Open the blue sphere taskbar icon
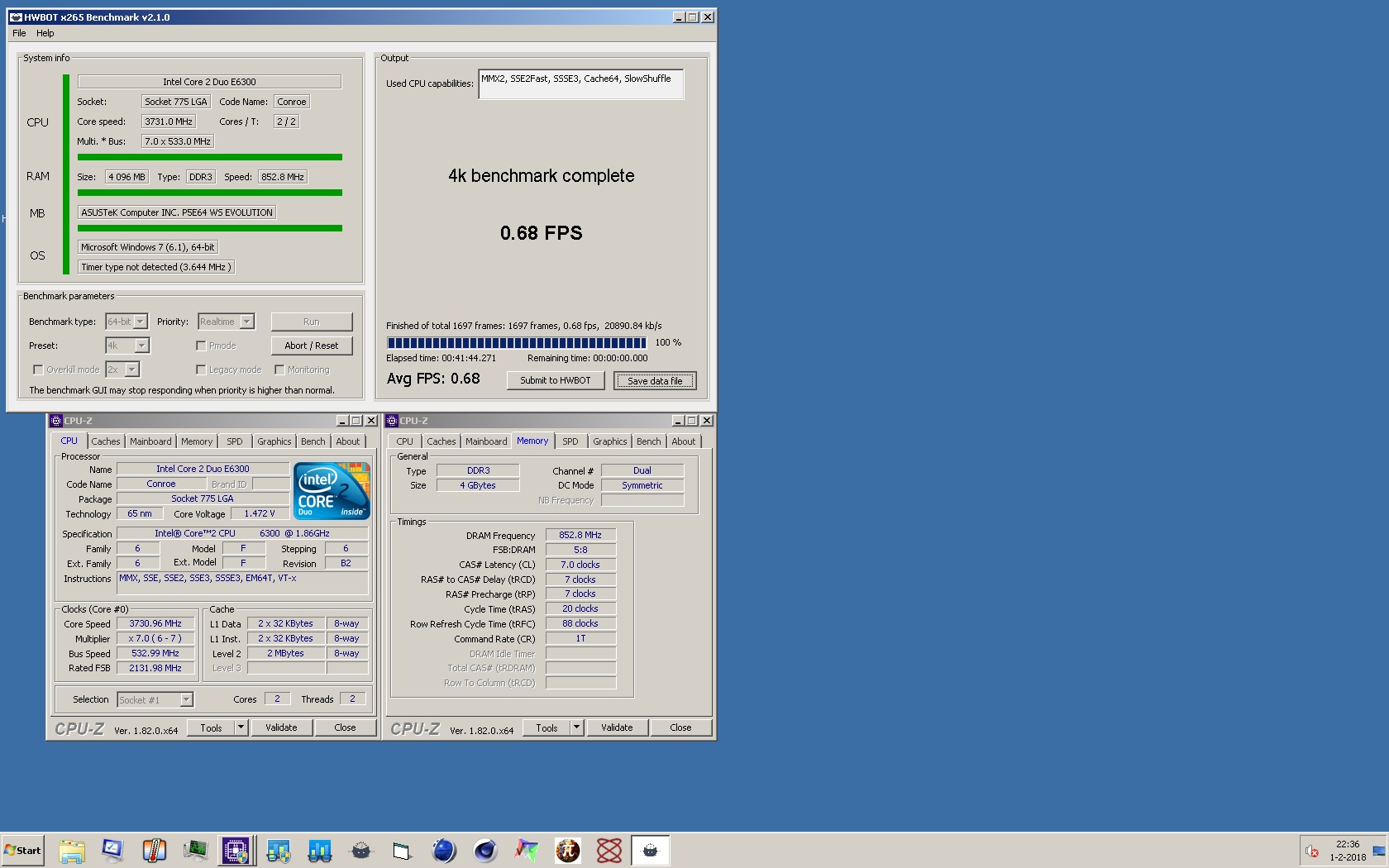1389x868 pixels. pos(444,851)
